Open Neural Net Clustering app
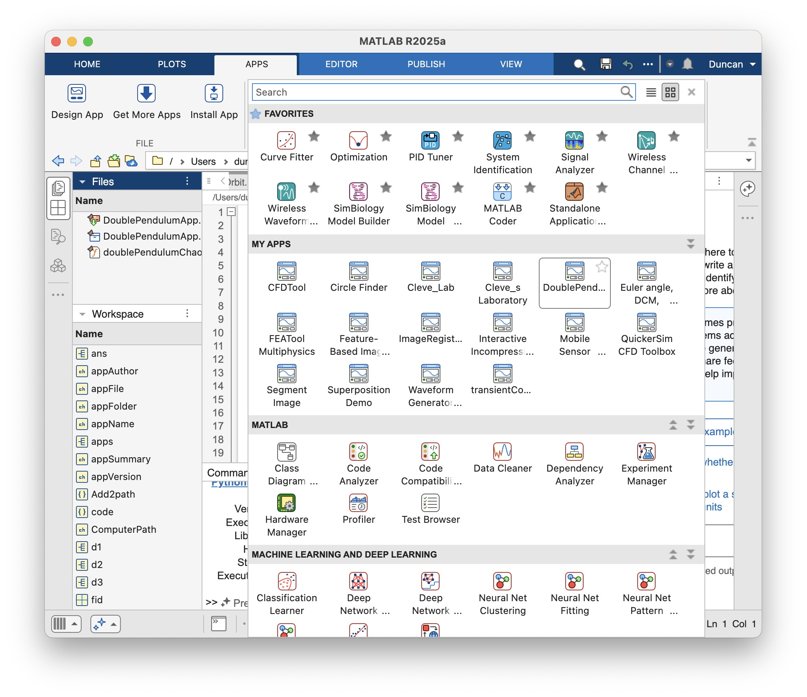 point(502,594)
